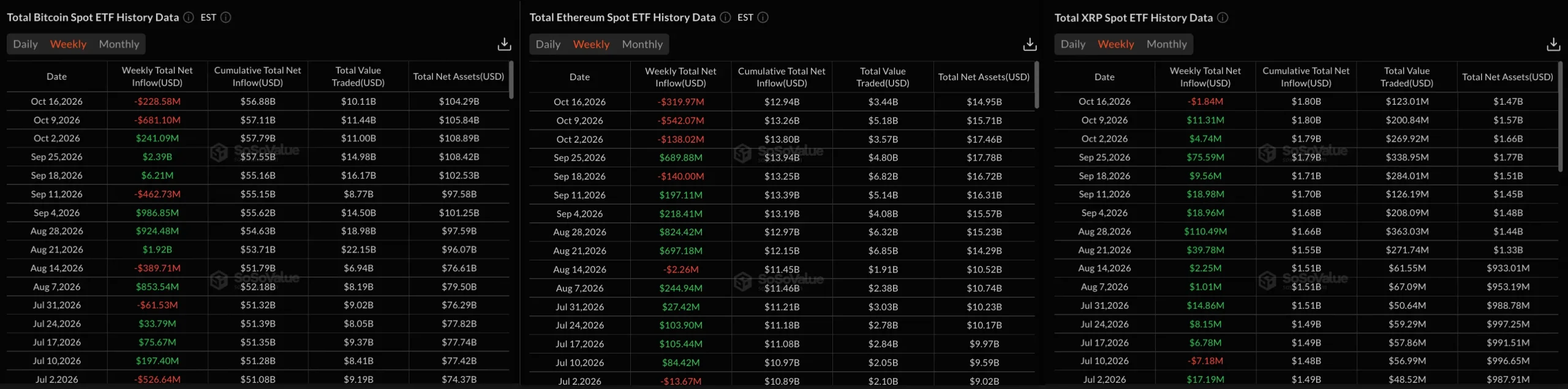Switch Ethereum table to Daily view

tap(548, 44)
